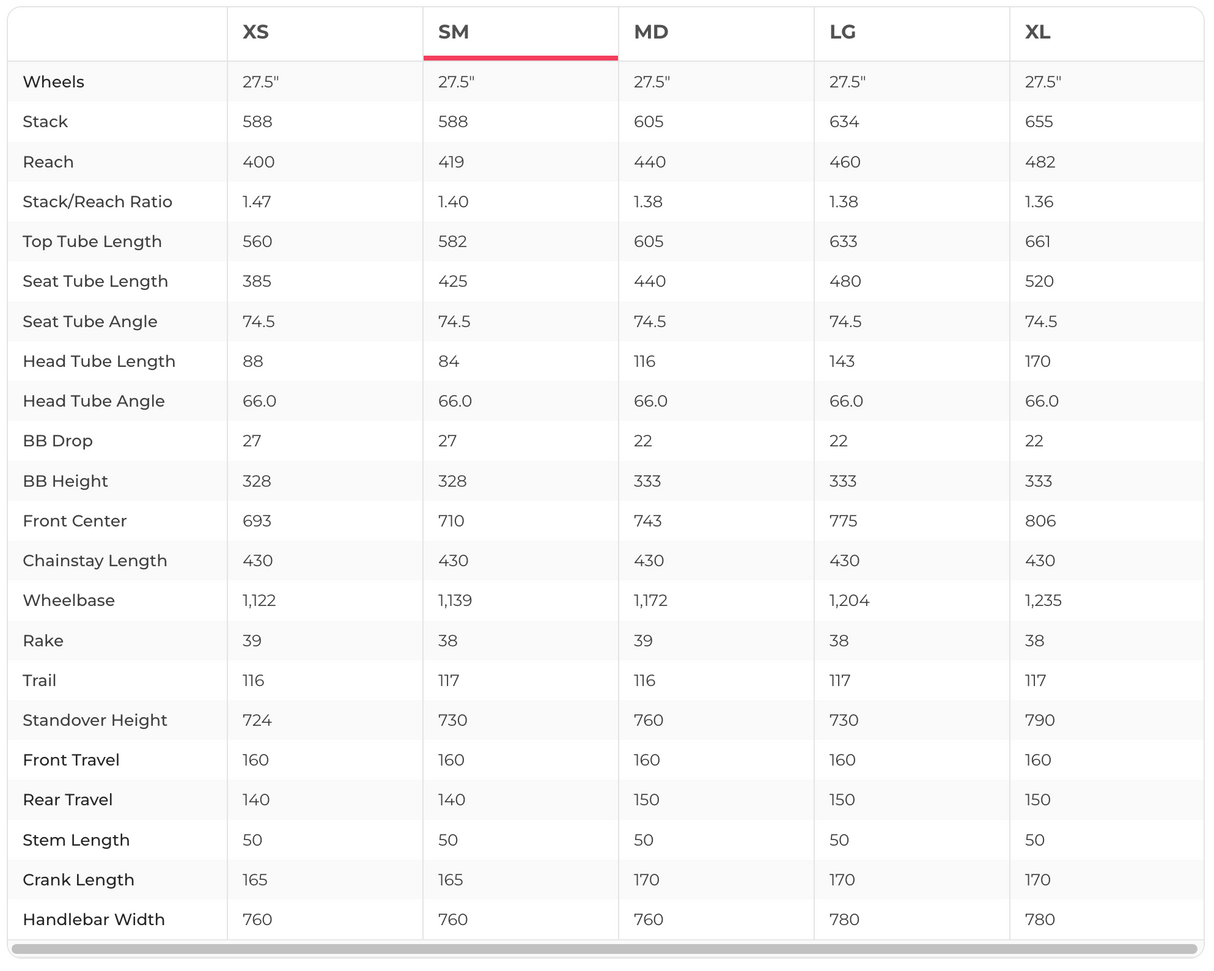This screenshot has width=1214, height=971.
Task: Click the Handlebar Width row label
Action: [93, 920]
